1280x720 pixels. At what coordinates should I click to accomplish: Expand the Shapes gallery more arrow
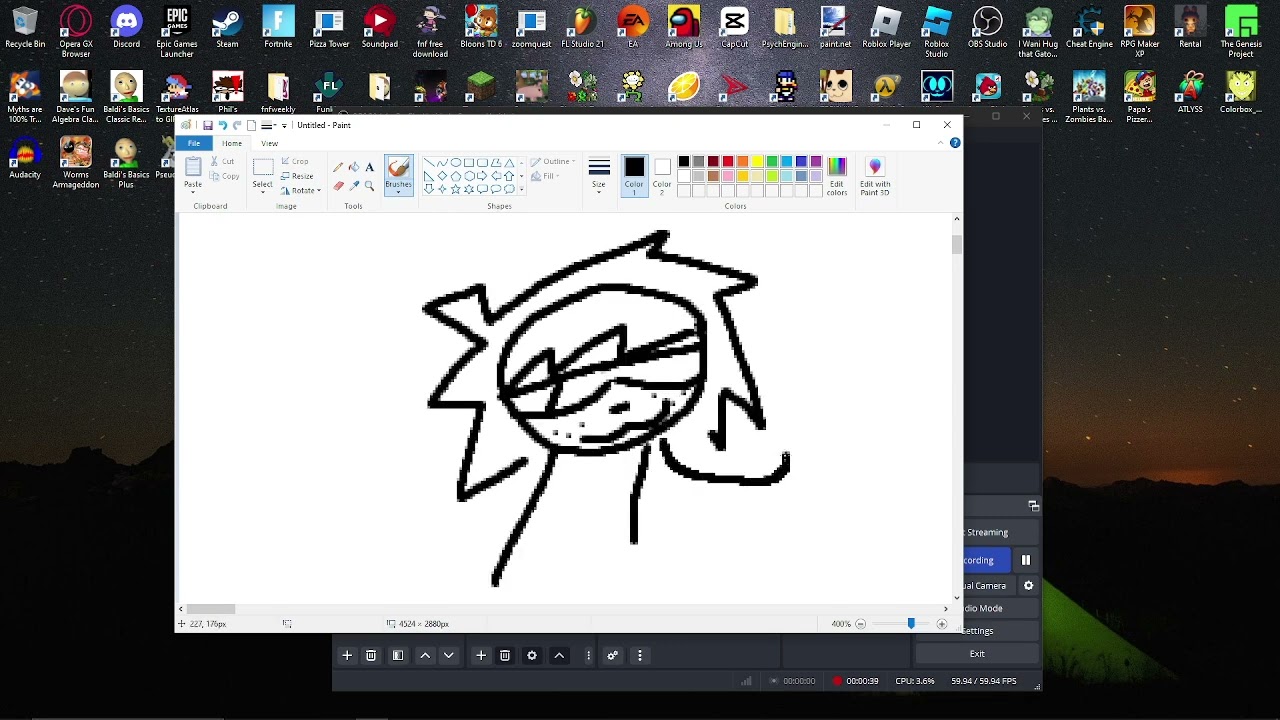click(521, 189)
